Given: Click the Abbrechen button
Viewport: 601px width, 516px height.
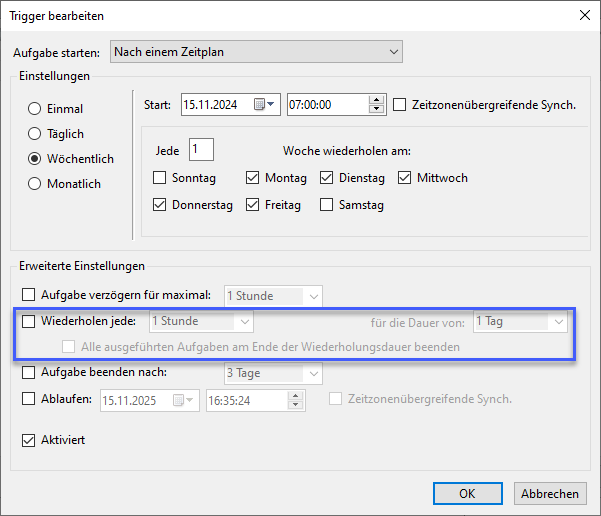Looking at the screenshot, I should tap(550, 493).
